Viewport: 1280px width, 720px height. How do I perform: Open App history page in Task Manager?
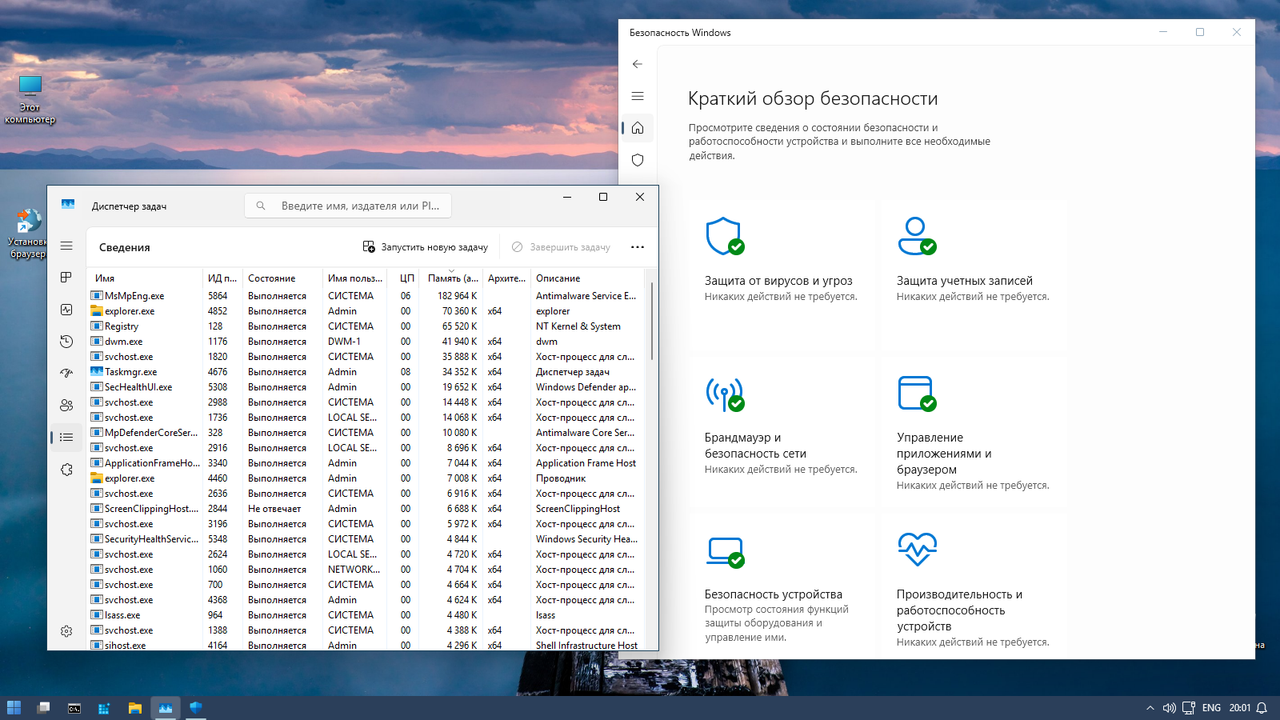click(66, 342)
